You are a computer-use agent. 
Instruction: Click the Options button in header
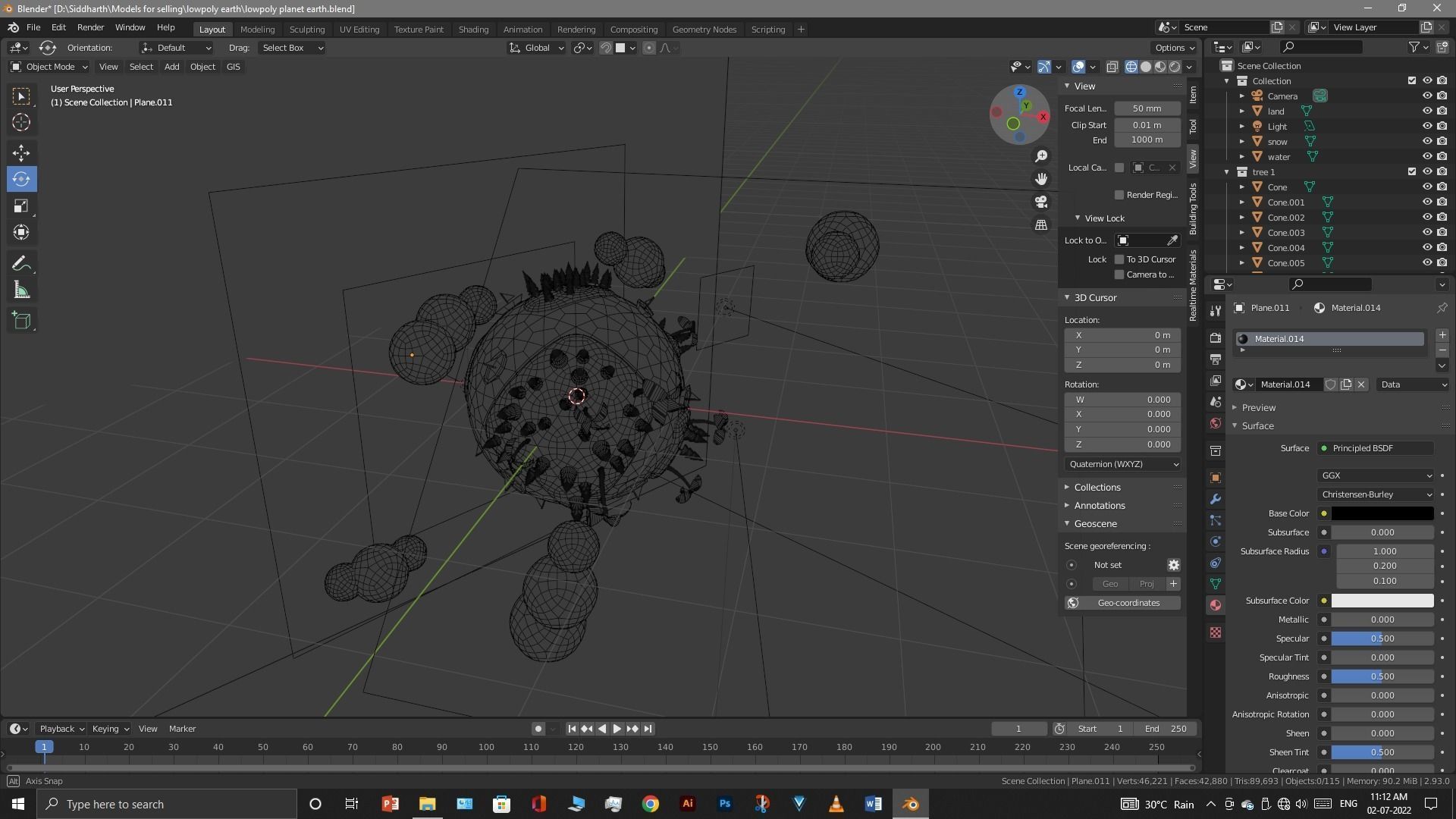1175,48
